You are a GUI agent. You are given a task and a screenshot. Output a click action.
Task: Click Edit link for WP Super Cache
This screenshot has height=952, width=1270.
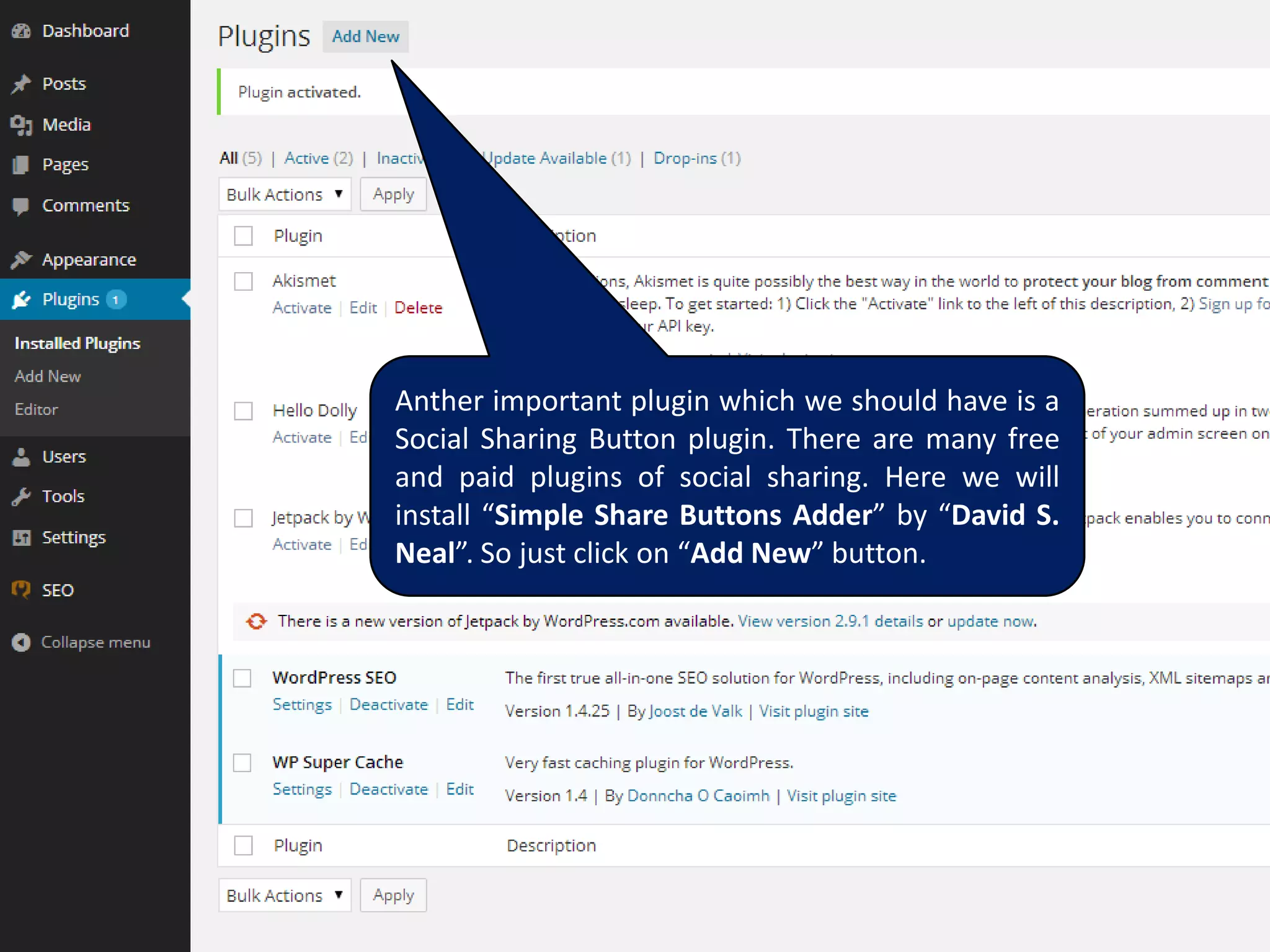(x=460, y=790)
